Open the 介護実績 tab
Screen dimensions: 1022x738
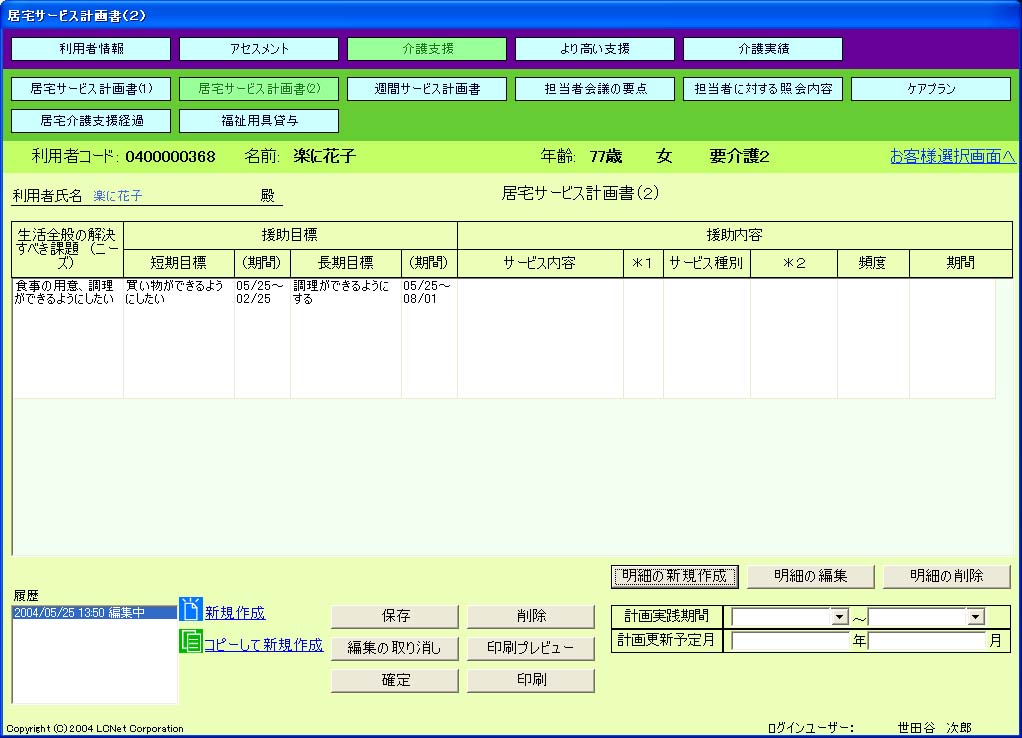[x=763, y=49]
